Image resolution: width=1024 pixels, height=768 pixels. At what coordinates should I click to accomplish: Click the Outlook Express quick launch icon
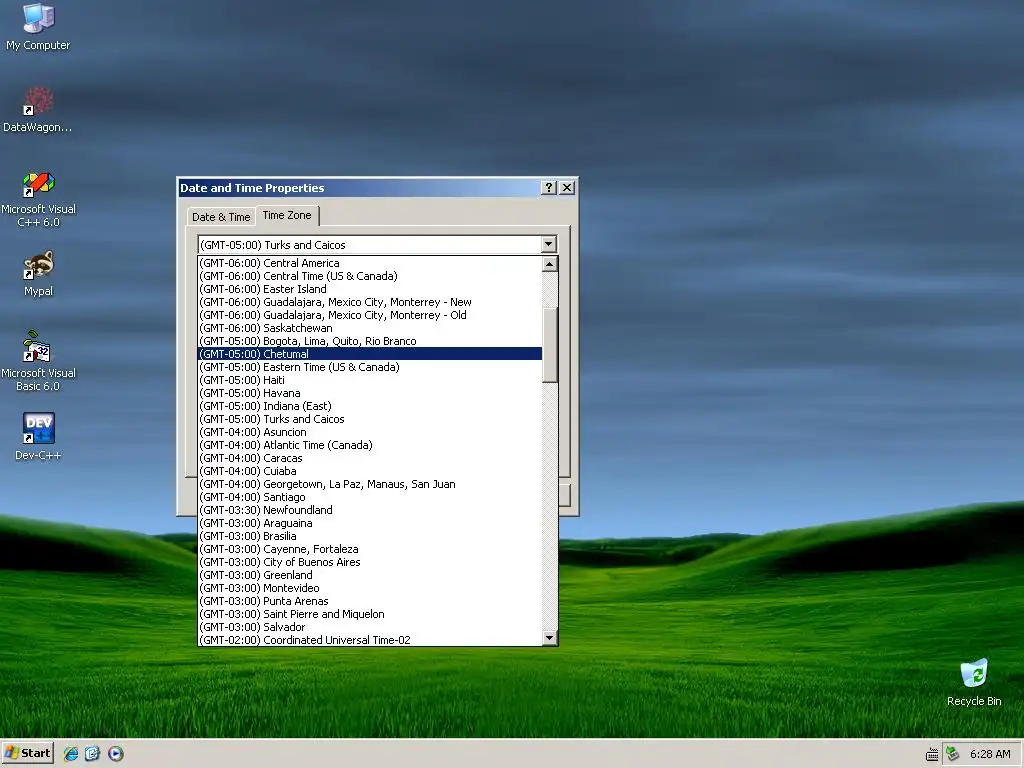(x=93, y=754)
